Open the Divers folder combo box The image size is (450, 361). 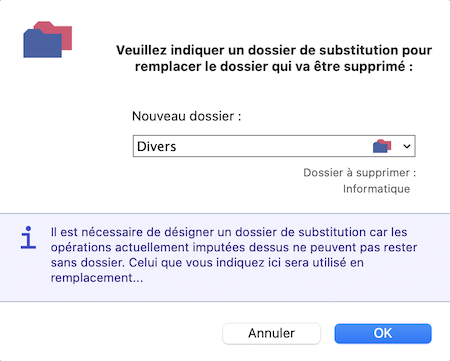274,146
